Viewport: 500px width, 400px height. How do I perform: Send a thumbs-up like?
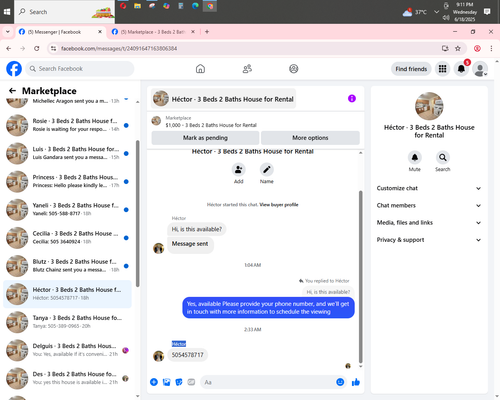pyautogui.click(x=356, y=382)
